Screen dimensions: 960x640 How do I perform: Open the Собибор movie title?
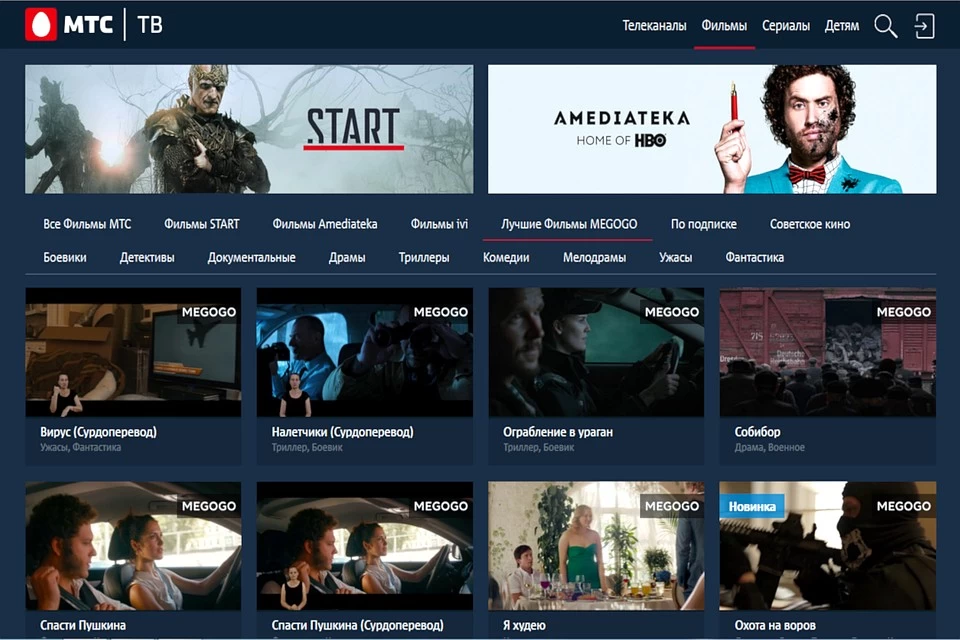757,432
